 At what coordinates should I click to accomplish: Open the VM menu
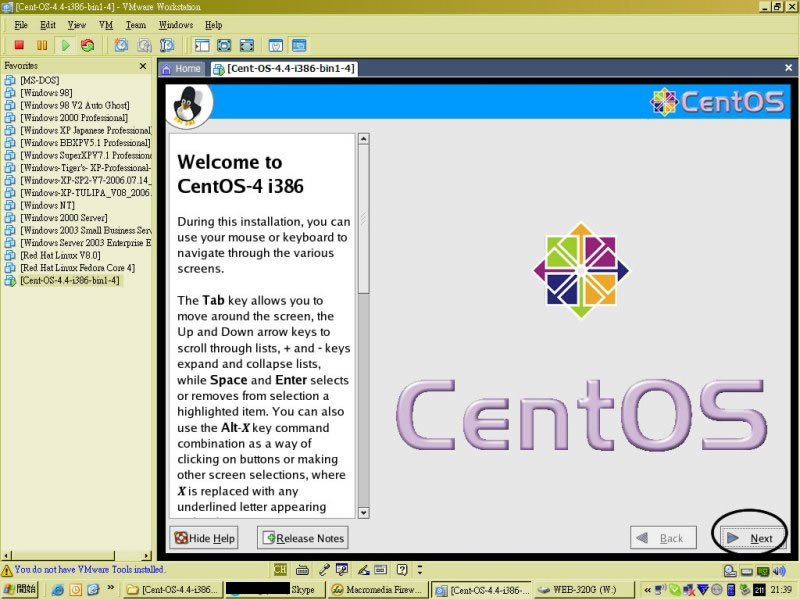coord(106,25)
